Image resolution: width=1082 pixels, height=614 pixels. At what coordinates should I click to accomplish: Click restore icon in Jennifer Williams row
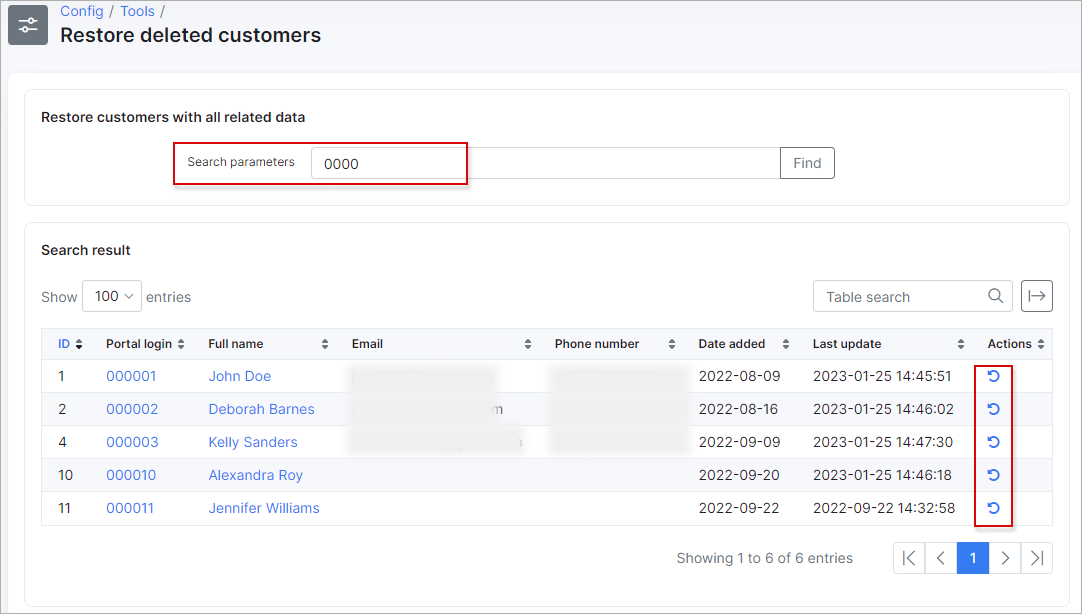pos(994,508)
